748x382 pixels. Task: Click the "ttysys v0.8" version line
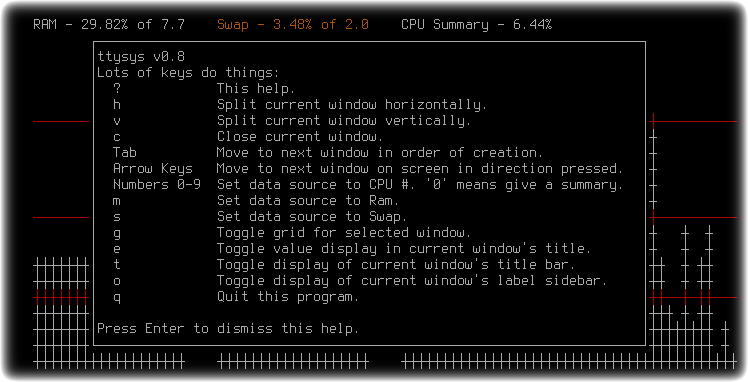coord(141,56)
